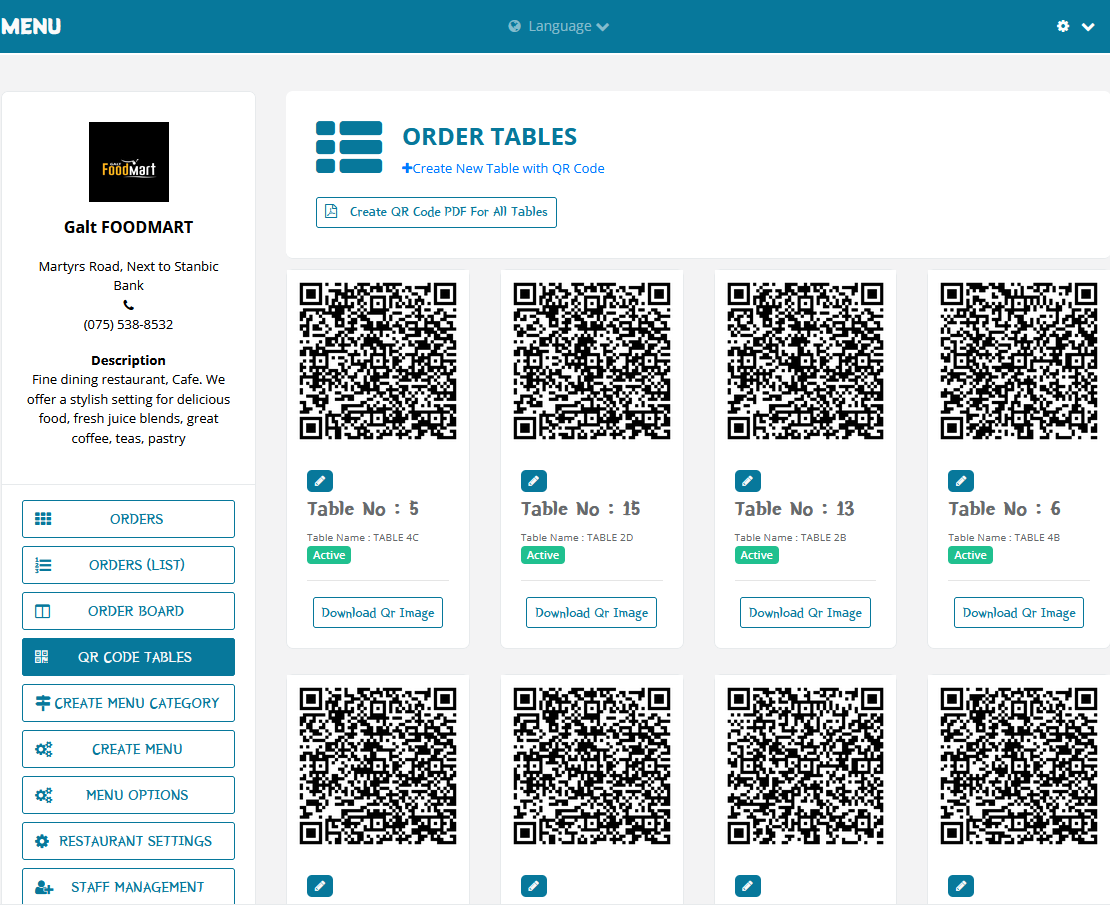Select QR Code Tables in sidebar
Screen dimensions: 1118x906
(128, 657)
